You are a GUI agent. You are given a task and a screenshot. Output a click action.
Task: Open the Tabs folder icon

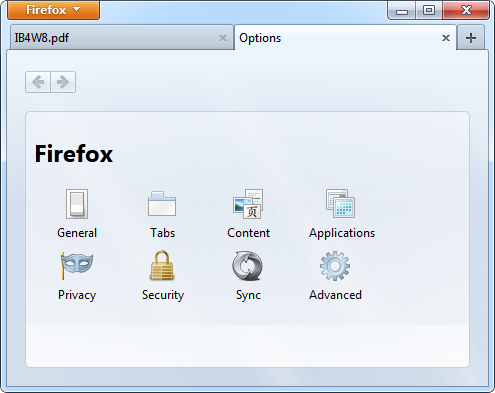tap(162, 204)
